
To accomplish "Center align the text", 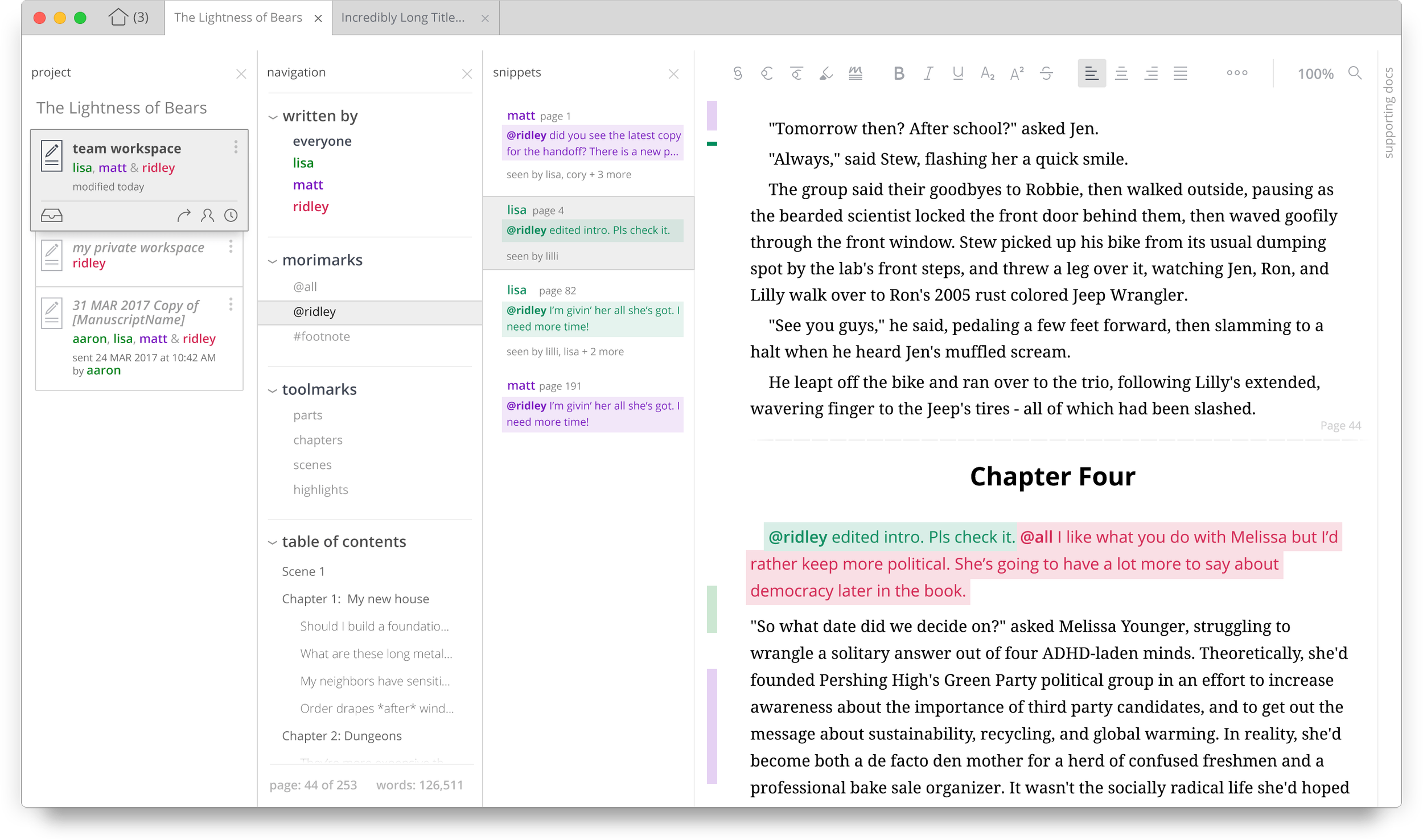I will (1121, 73).
